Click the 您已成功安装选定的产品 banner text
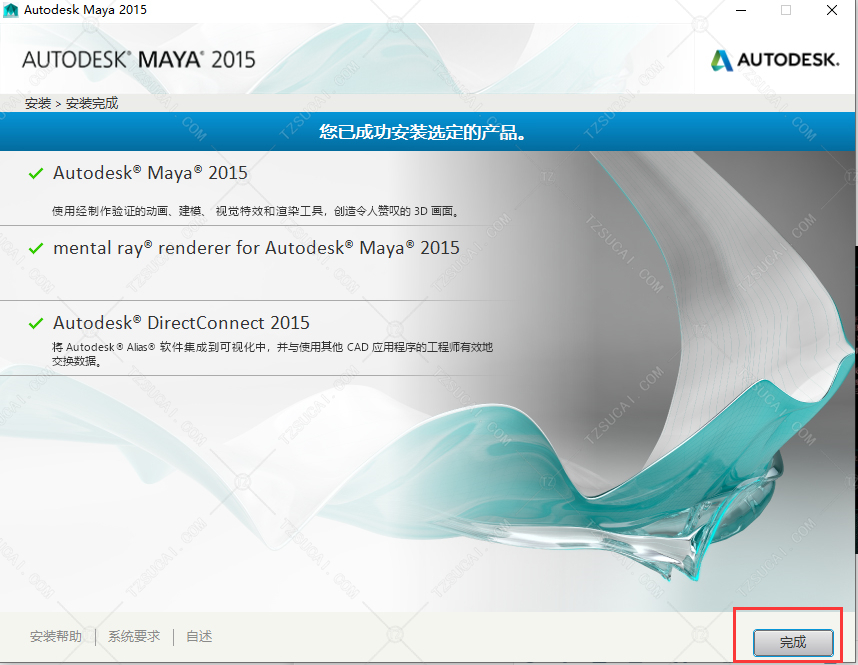 tap(422, 132)
